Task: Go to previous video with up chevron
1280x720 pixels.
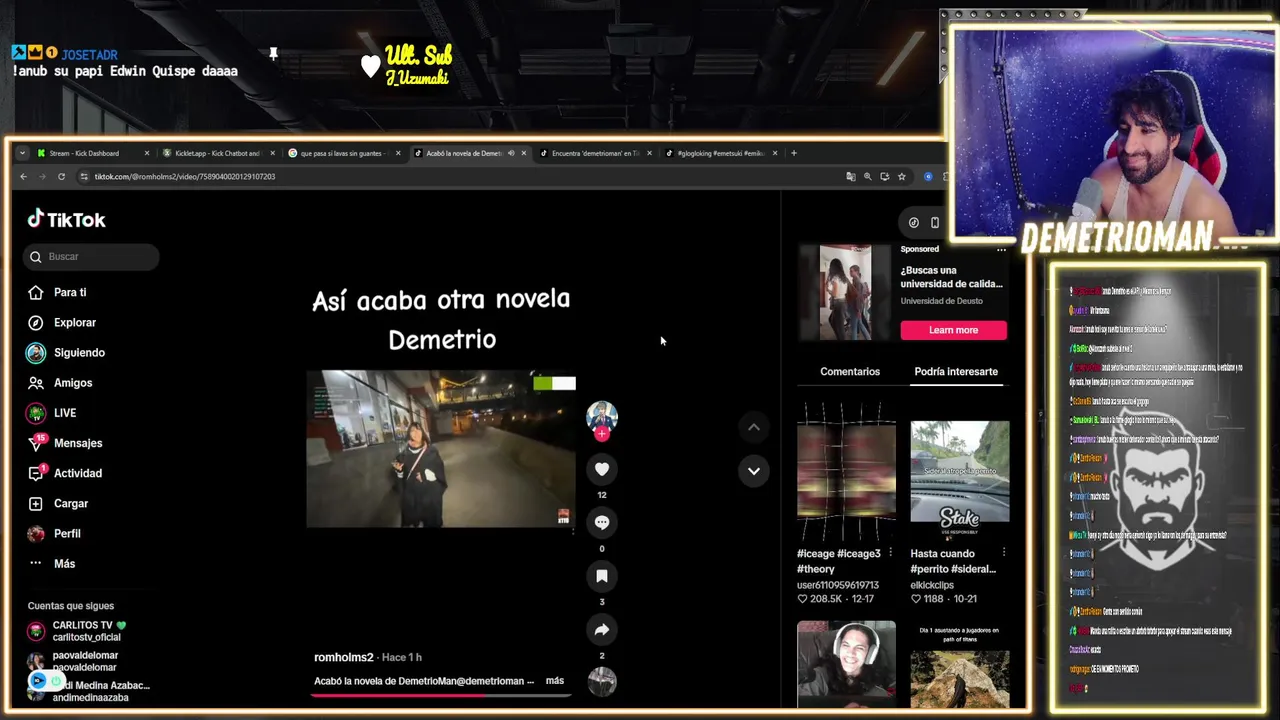Action: point(754,427)
